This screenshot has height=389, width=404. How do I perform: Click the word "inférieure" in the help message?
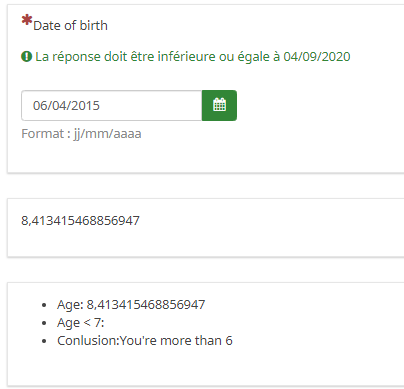click(x=186, y=57)
